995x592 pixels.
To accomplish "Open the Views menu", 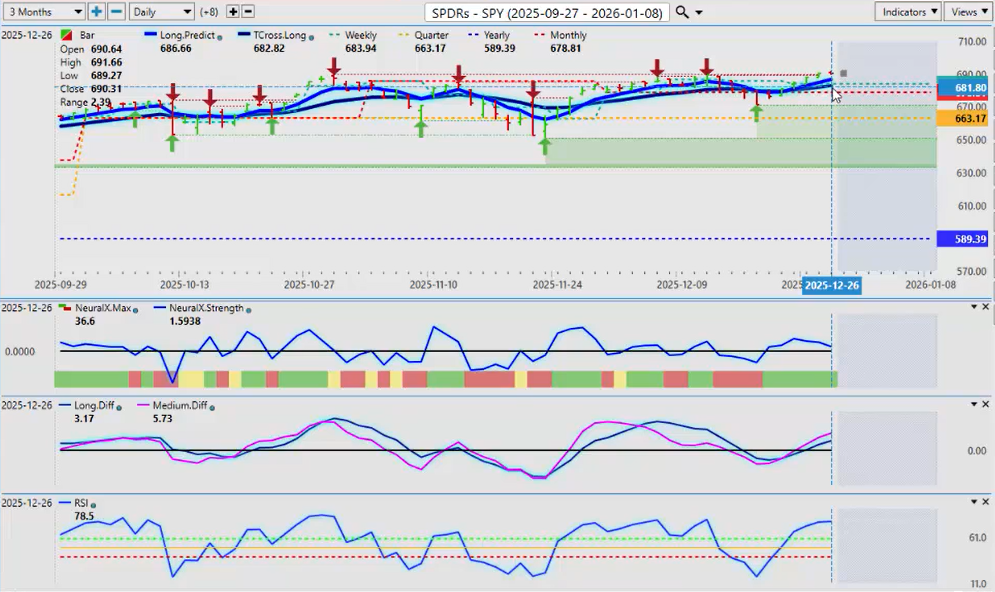I will [968, 12].
